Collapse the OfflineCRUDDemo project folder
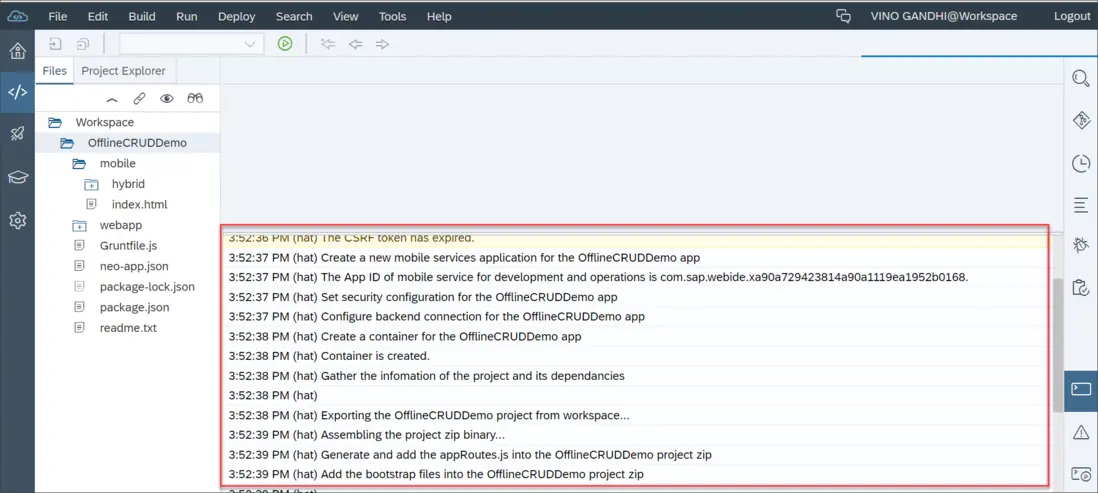 click(67, 143)
